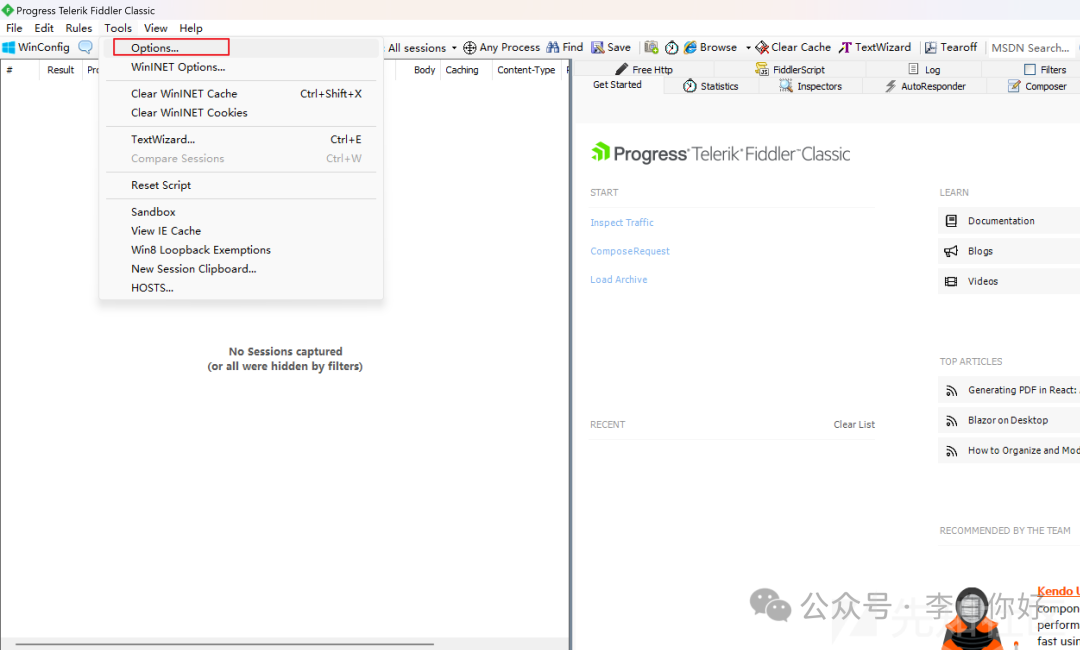Open TextWizard from the toolbar

[x=875, y=48]
